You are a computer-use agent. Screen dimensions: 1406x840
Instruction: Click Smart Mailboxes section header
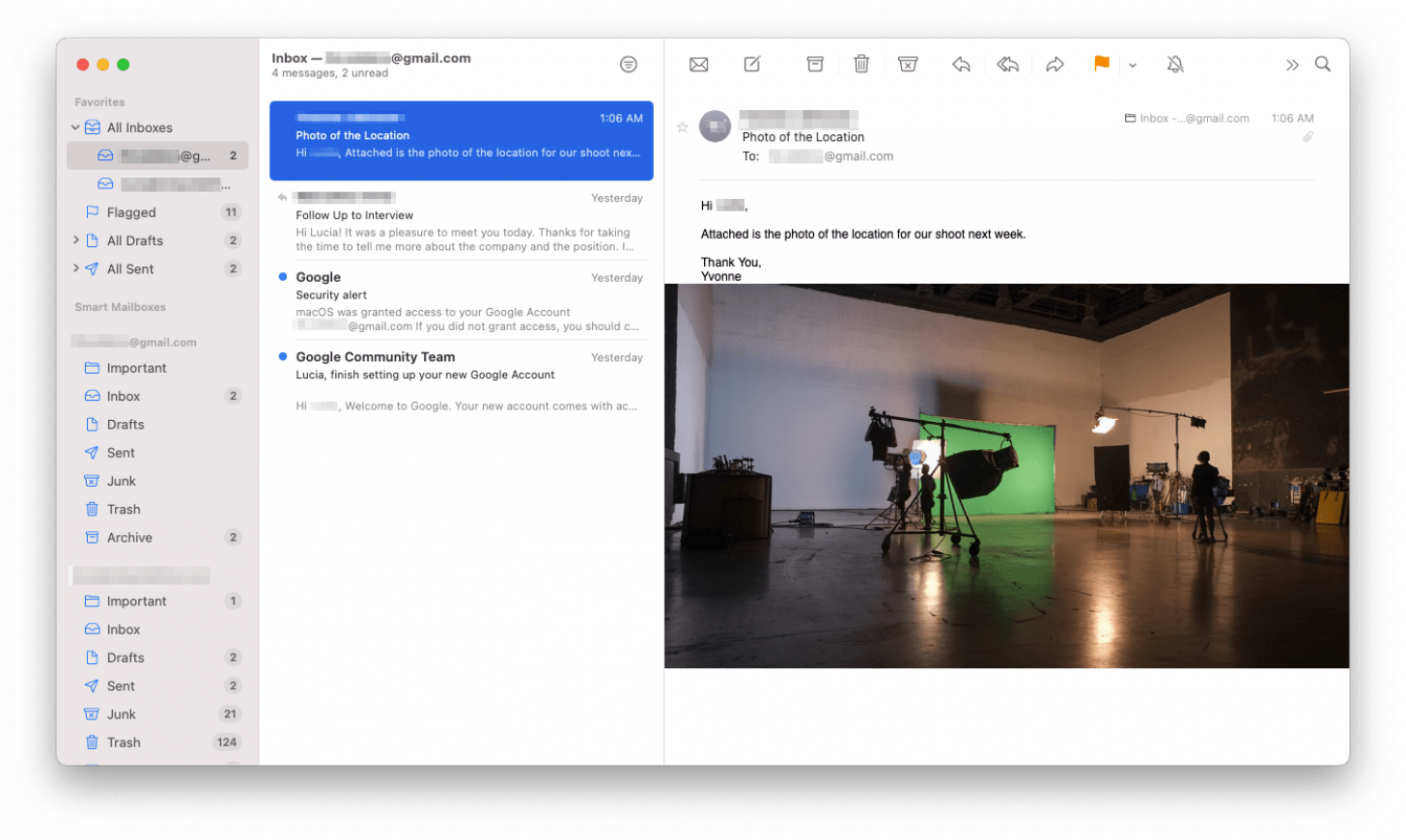click(121, 307)
